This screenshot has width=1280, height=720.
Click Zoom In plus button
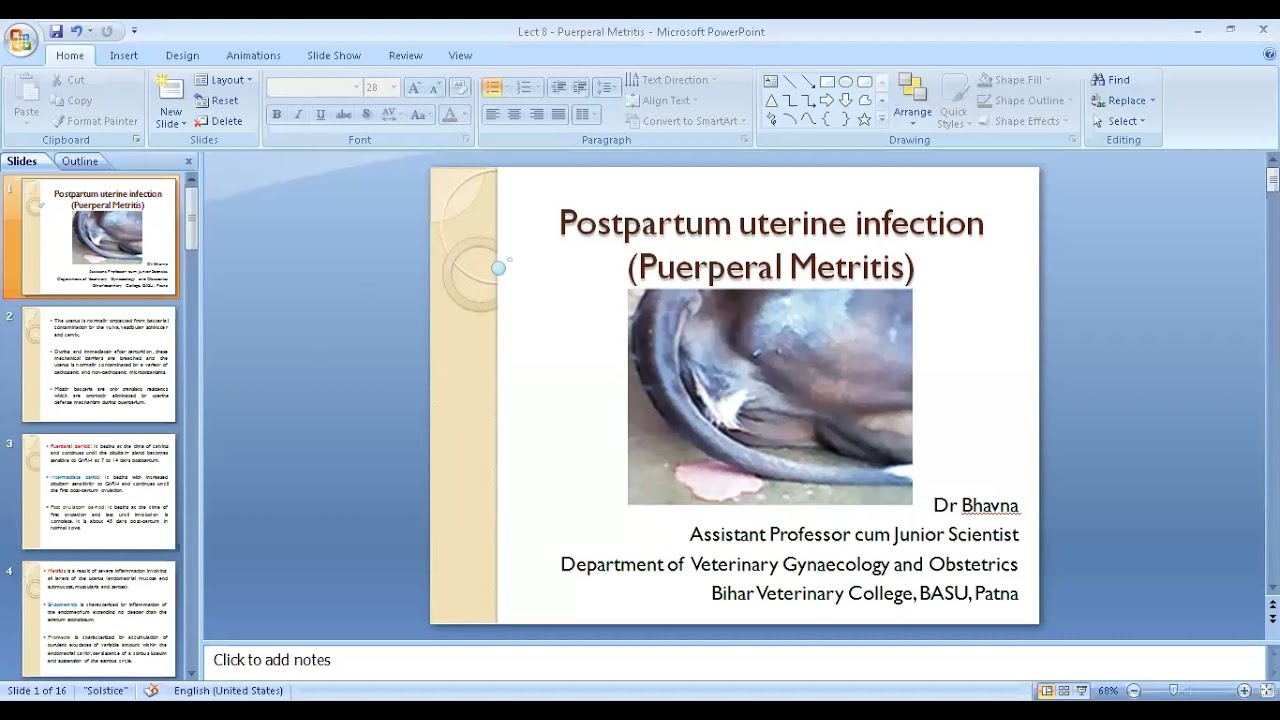click(1244, 691)
